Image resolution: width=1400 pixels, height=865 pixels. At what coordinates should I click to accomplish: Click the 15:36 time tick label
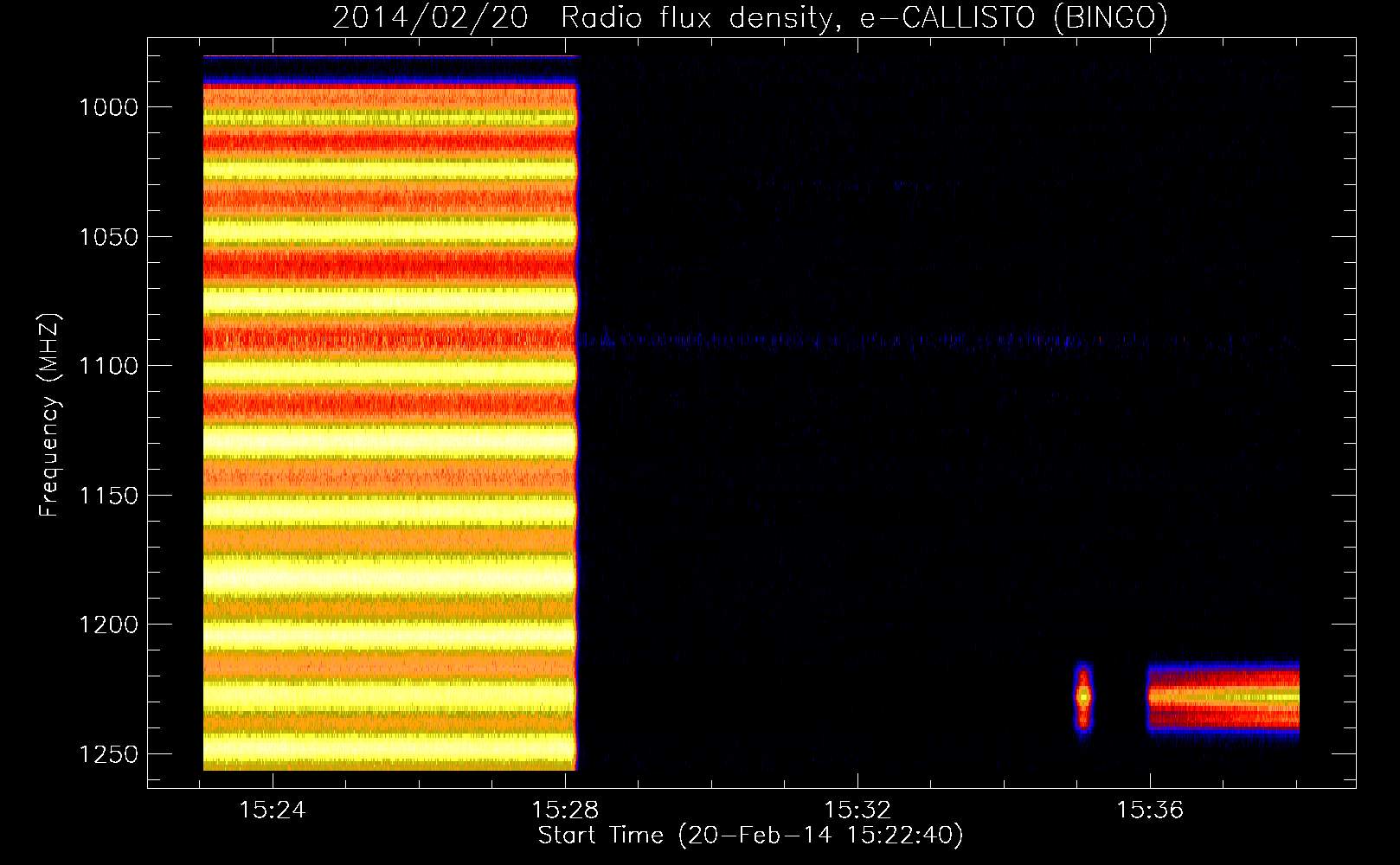[1150, 811]
